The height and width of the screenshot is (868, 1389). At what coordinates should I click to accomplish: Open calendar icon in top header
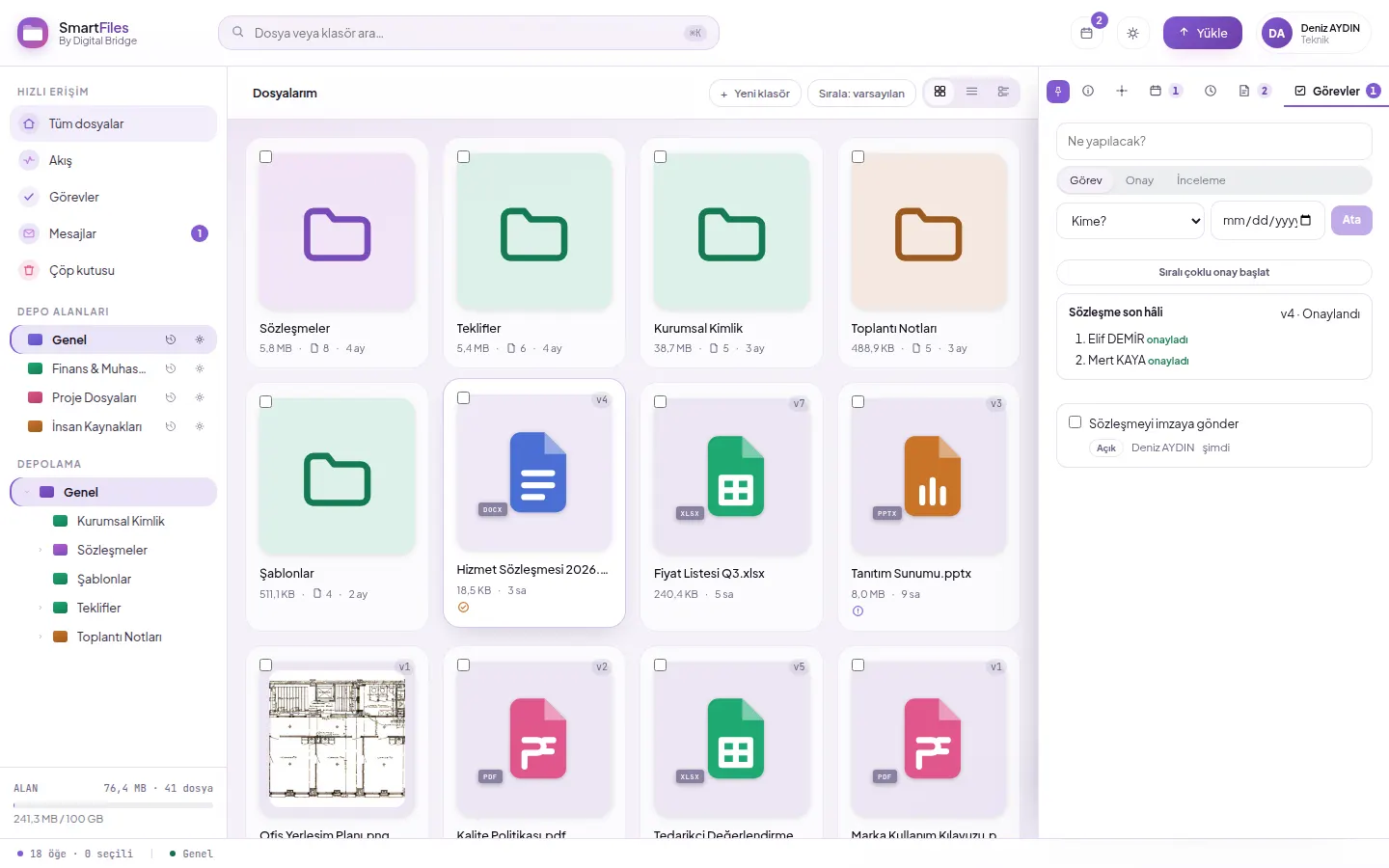(x=1086, y=33)
